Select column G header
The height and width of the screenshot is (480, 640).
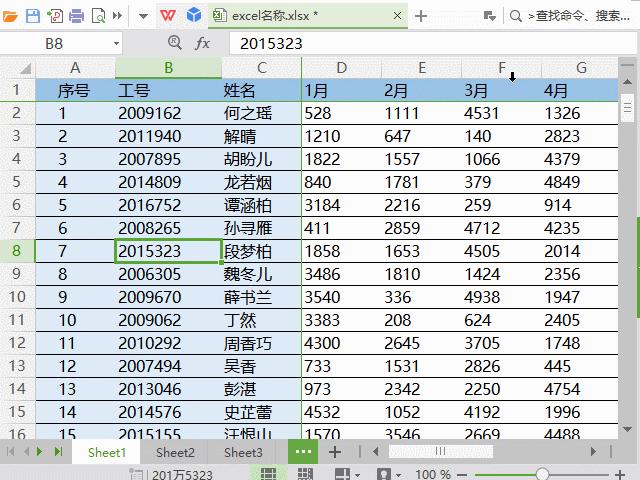[x=581, y=68]
